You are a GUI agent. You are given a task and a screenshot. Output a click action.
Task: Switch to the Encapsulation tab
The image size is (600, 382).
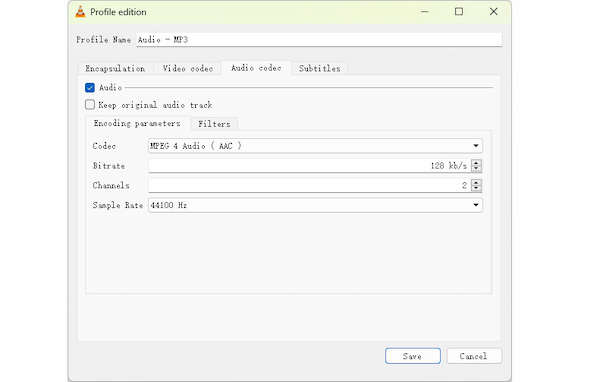[x=115, y=69]
